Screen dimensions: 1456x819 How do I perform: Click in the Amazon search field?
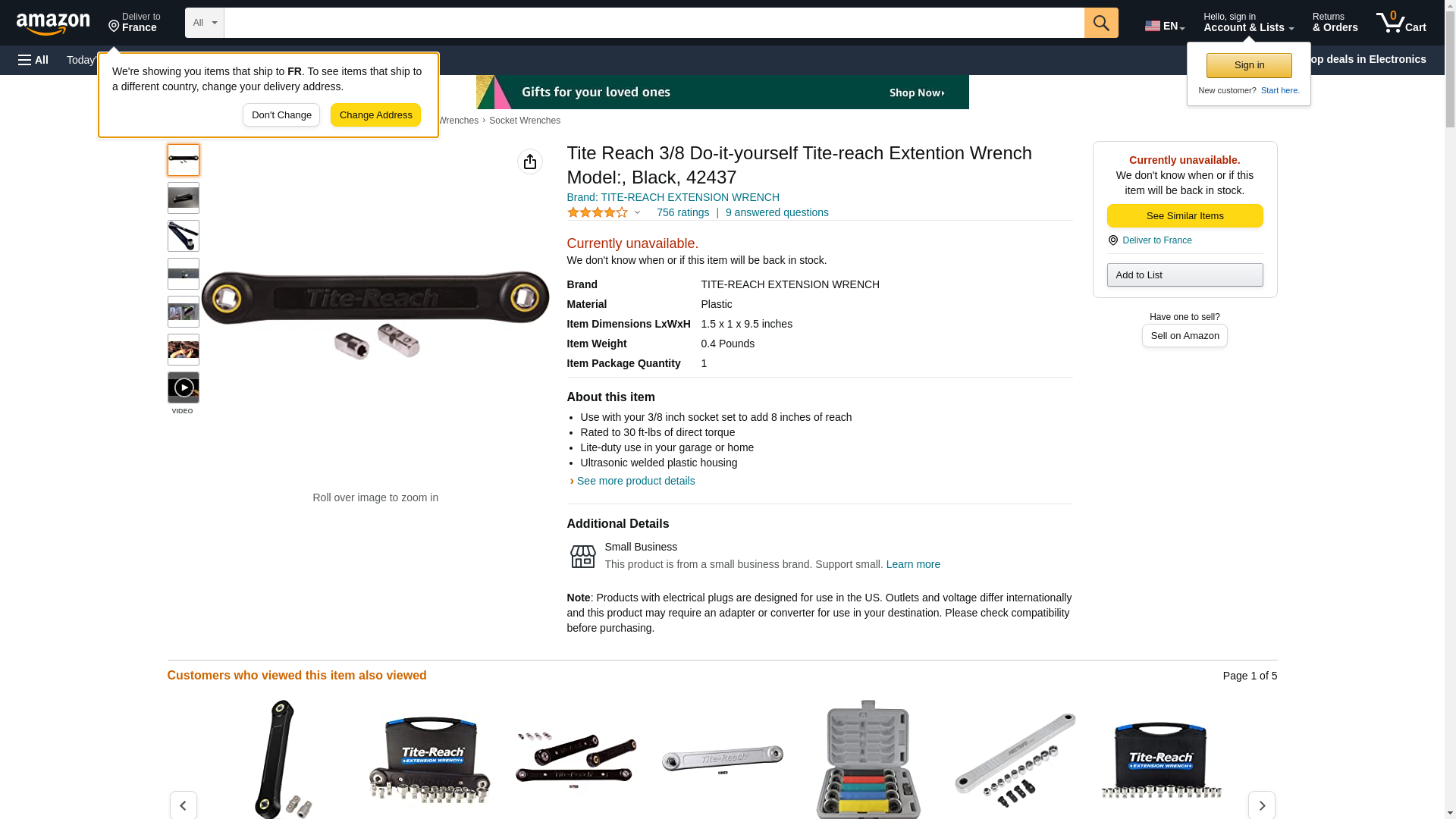click(654, 23)
